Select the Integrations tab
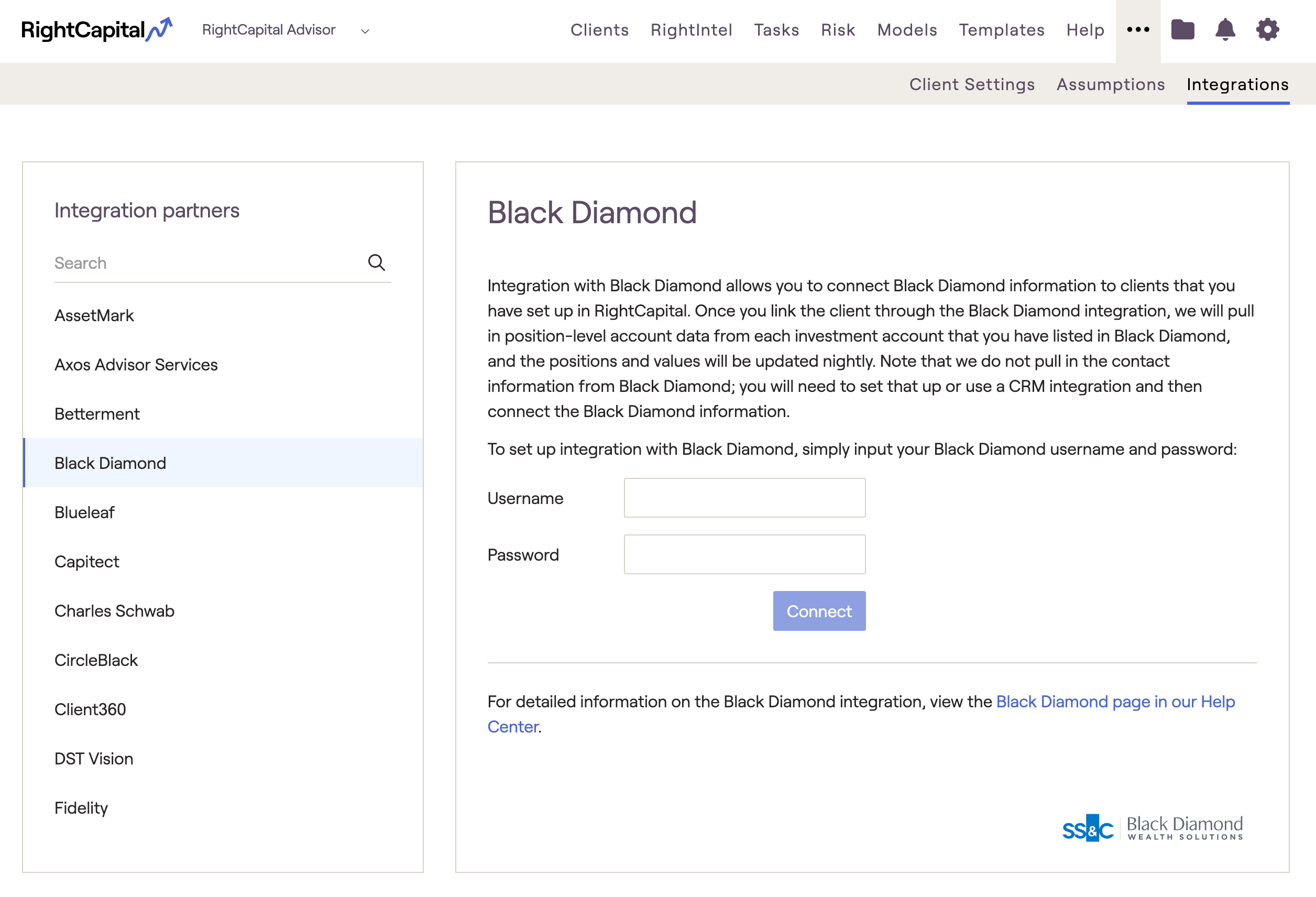This screenshot has width=1316, height=897. (x=1238, y=84)
